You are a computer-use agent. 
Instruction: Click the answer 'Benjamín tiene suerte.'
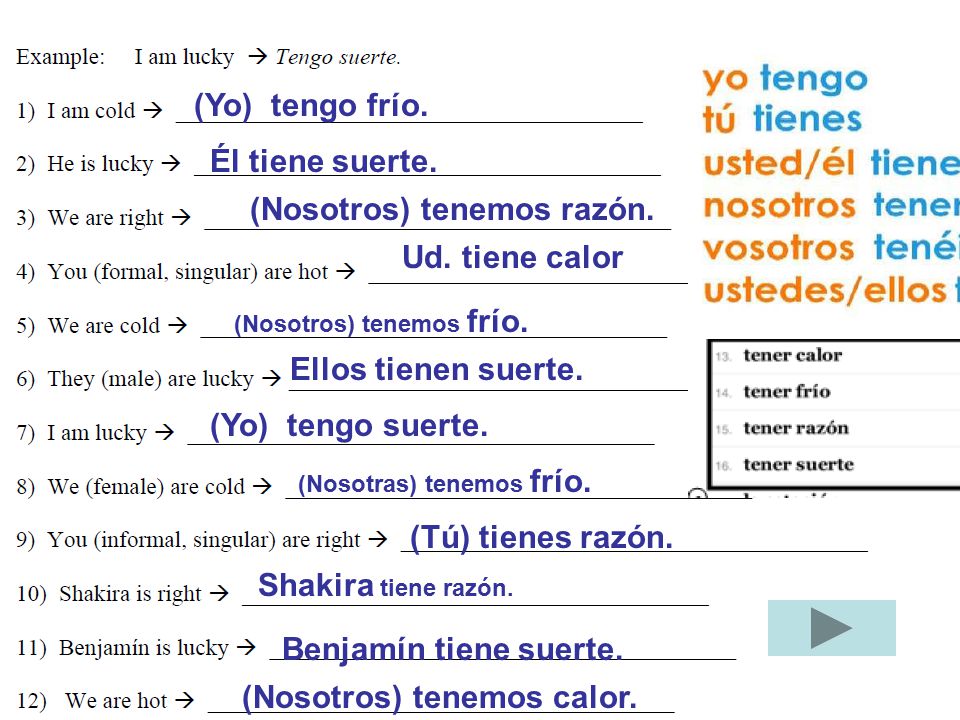[452, 649]
